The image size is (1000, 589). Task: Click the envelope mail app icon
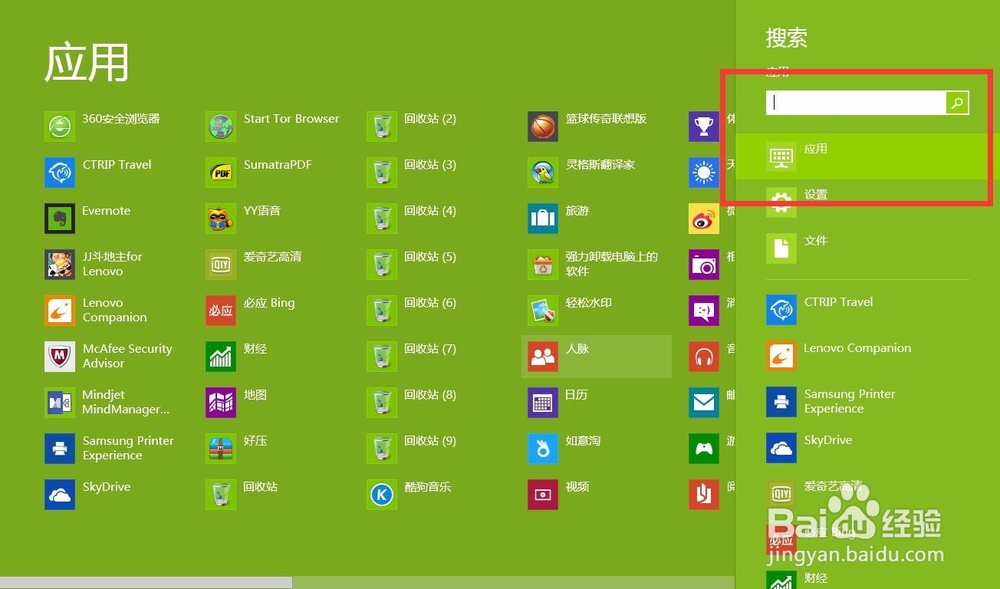[x=704, y=402]
